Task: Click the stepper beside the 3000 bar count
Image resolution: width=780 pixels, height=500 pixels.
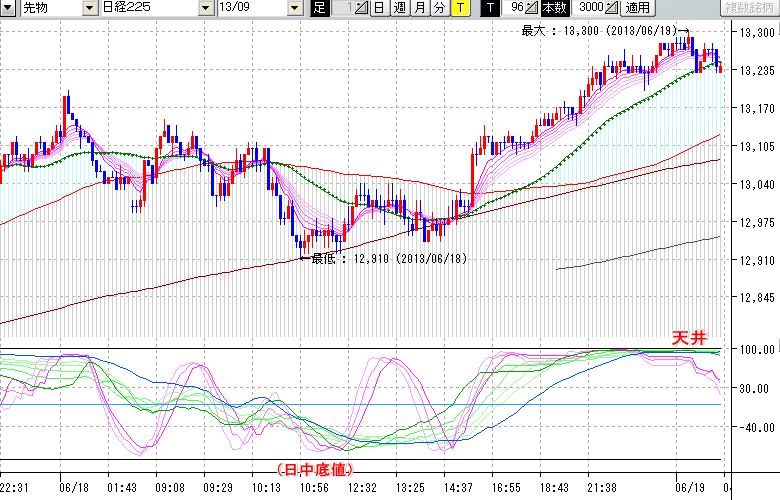Action: pyautogui.click(x=610, y=8)
